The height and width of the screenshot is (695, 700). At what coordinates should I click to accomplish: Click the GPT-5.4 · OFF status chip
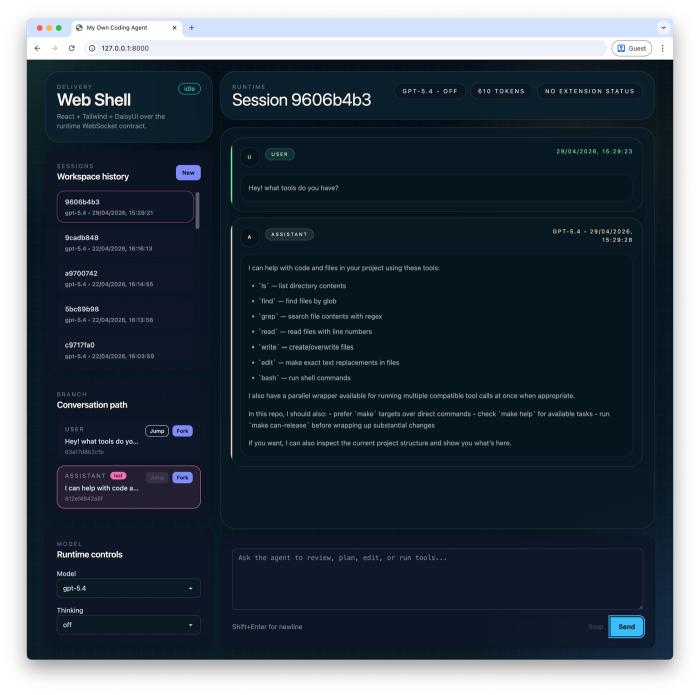(429, 91)
